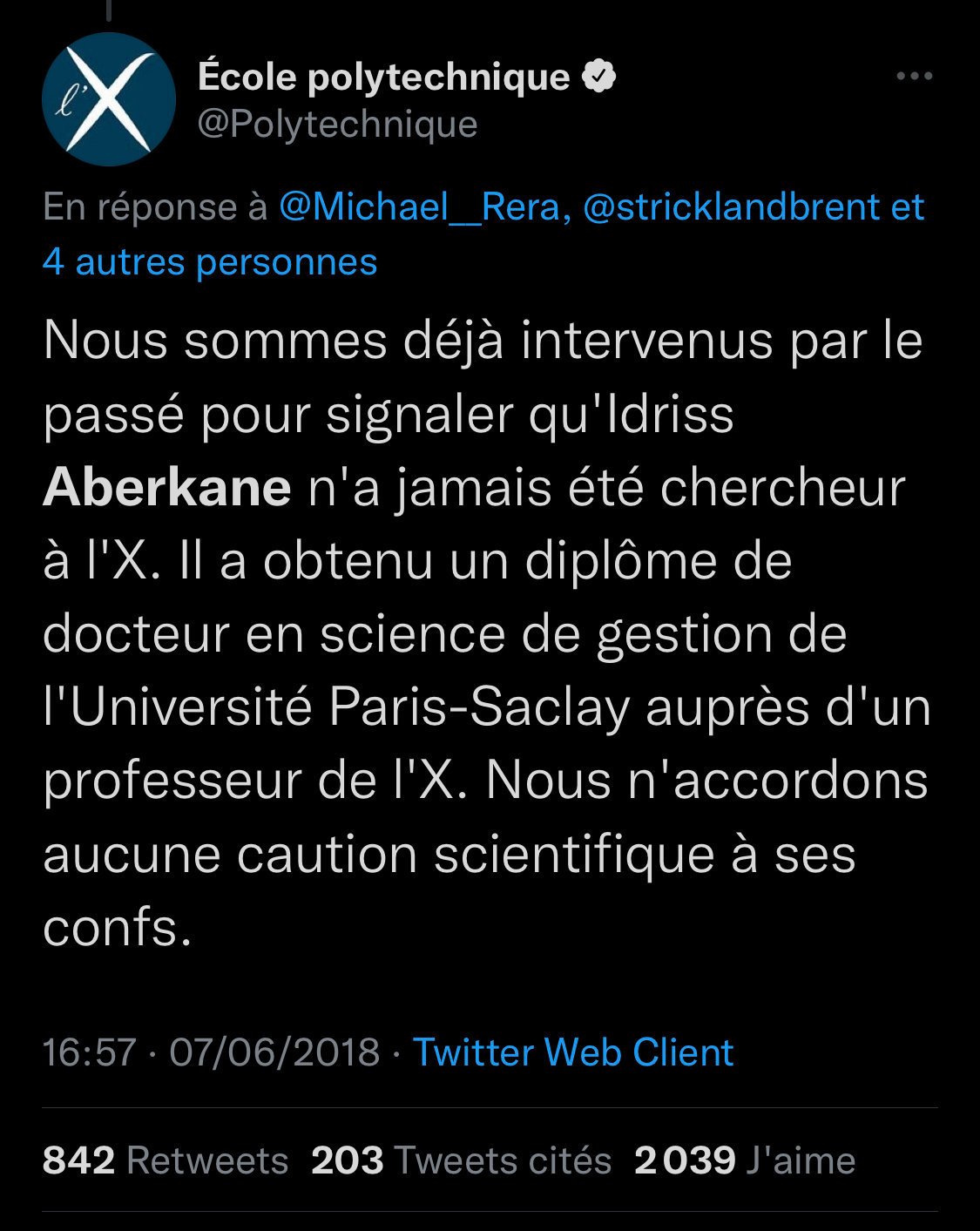Screen dimensions: 980x1231
Task: Open the École polytechnique profile avatar
Action: [x=108, y=99]
